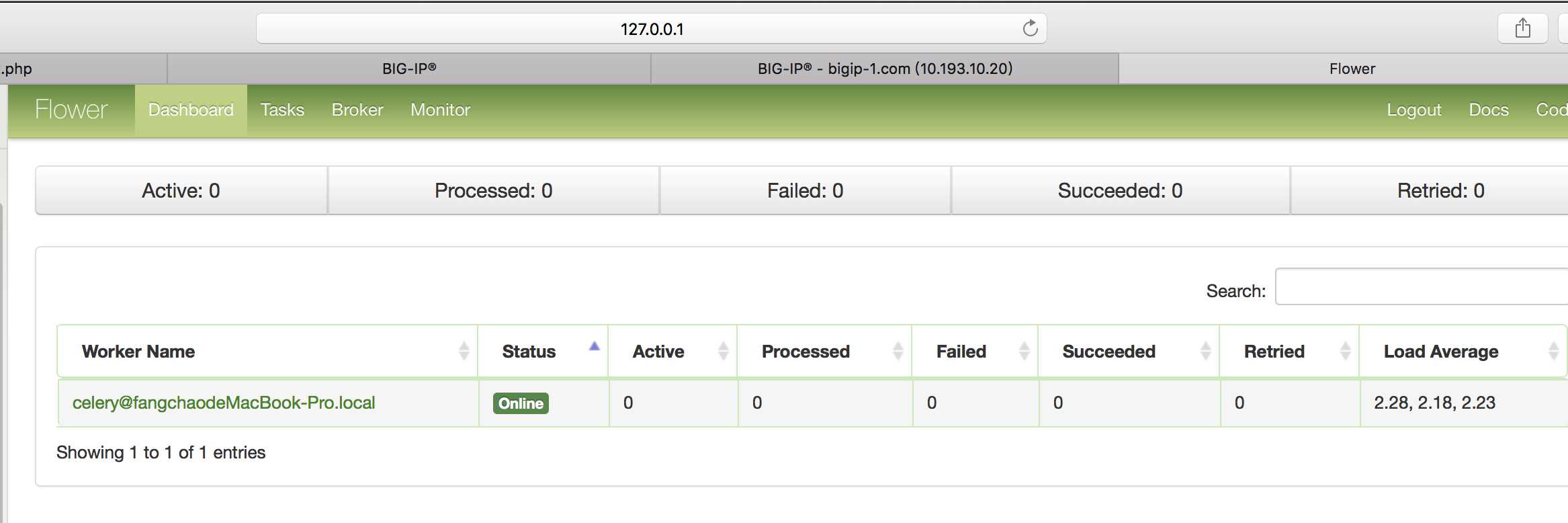Sort table by Succeeded column arrows

click(x=1205, y=351)
